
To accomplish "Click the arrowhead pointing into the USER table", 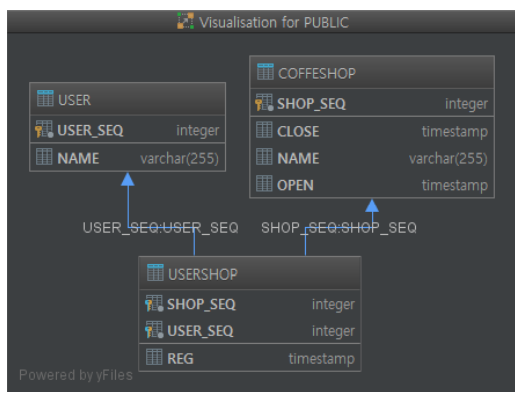I will point(128,179).
